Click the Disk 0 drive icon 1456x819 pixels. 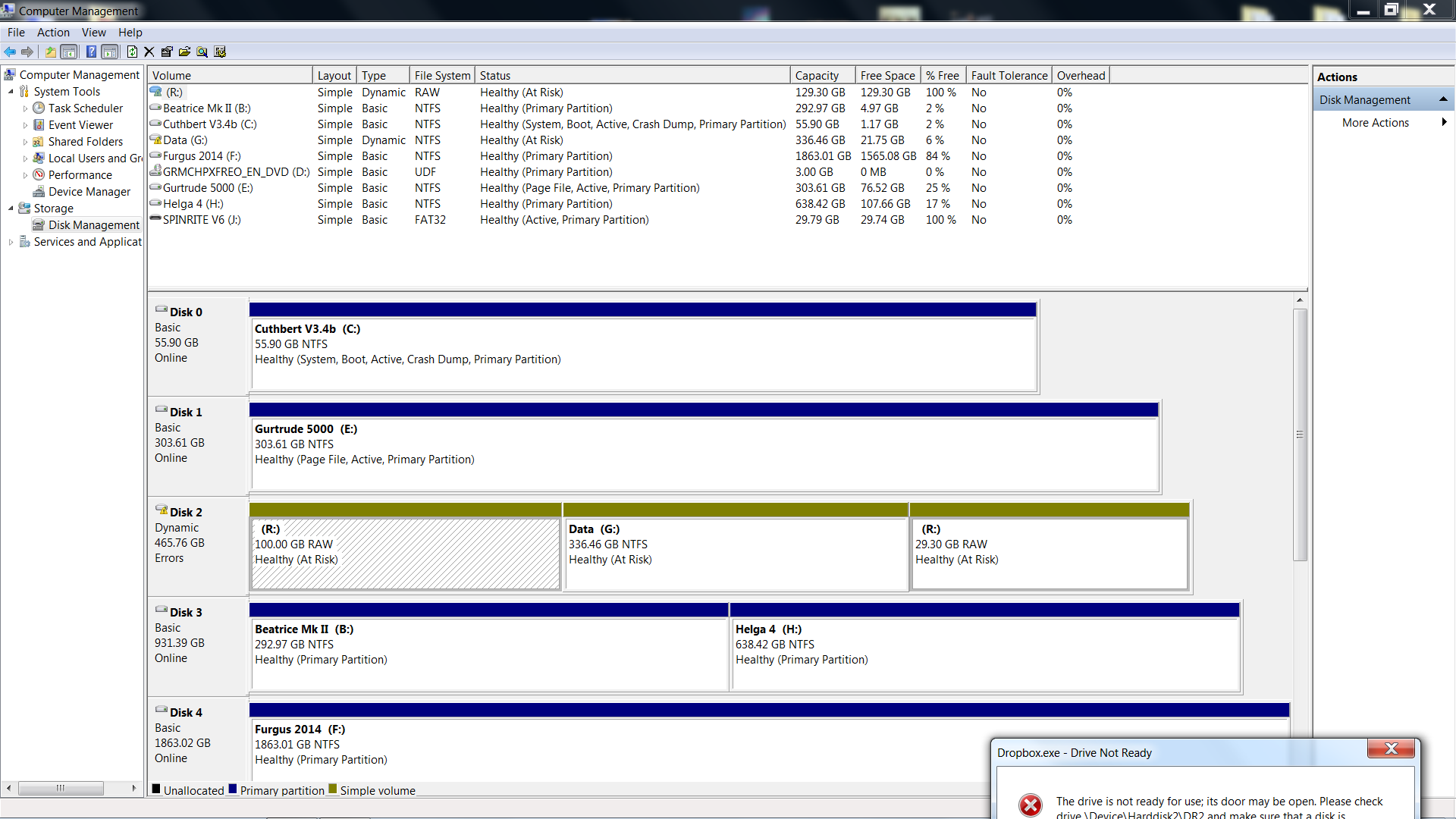pos(162,309)
